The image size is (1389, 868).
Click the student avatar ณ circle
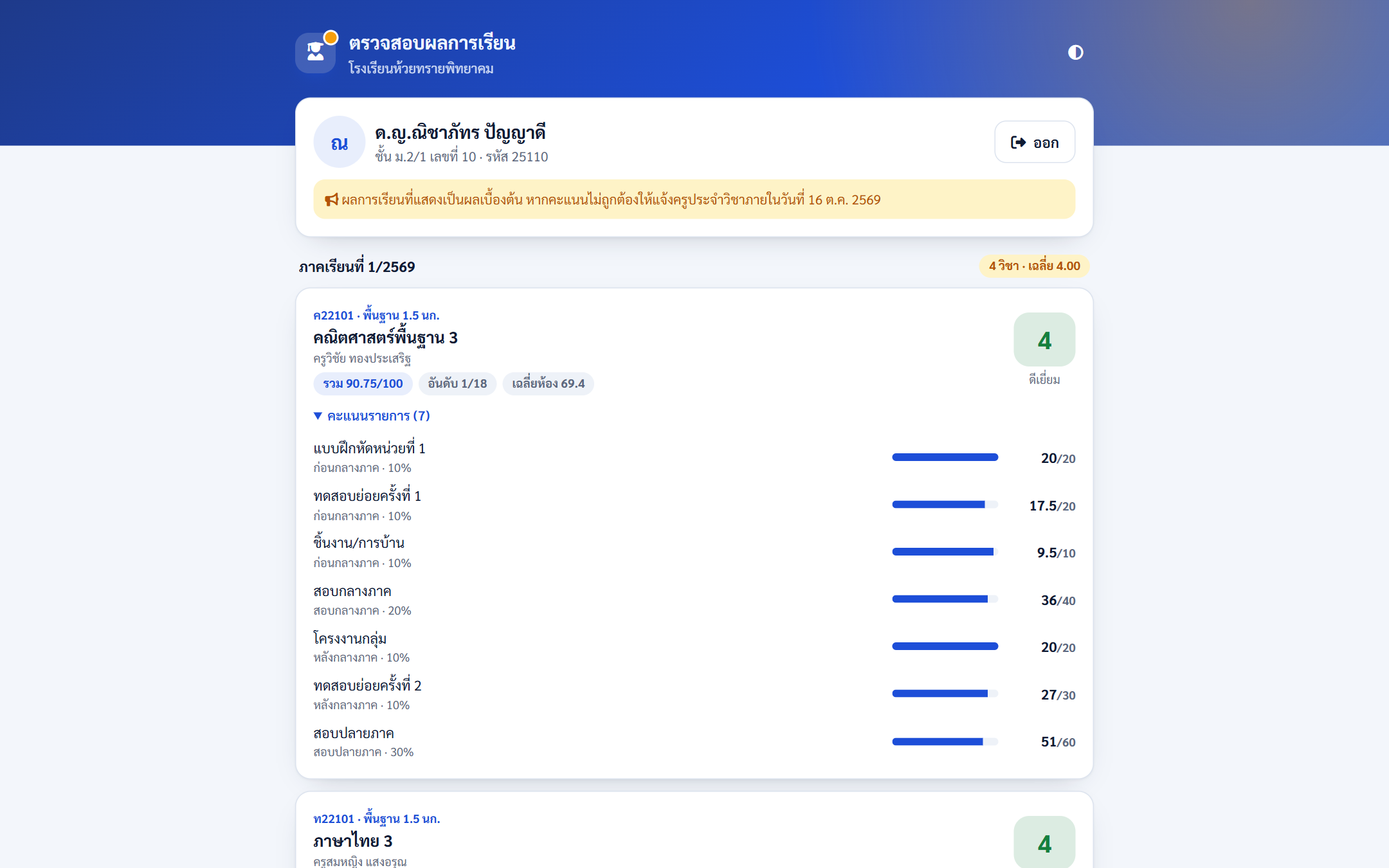(339, 142)
